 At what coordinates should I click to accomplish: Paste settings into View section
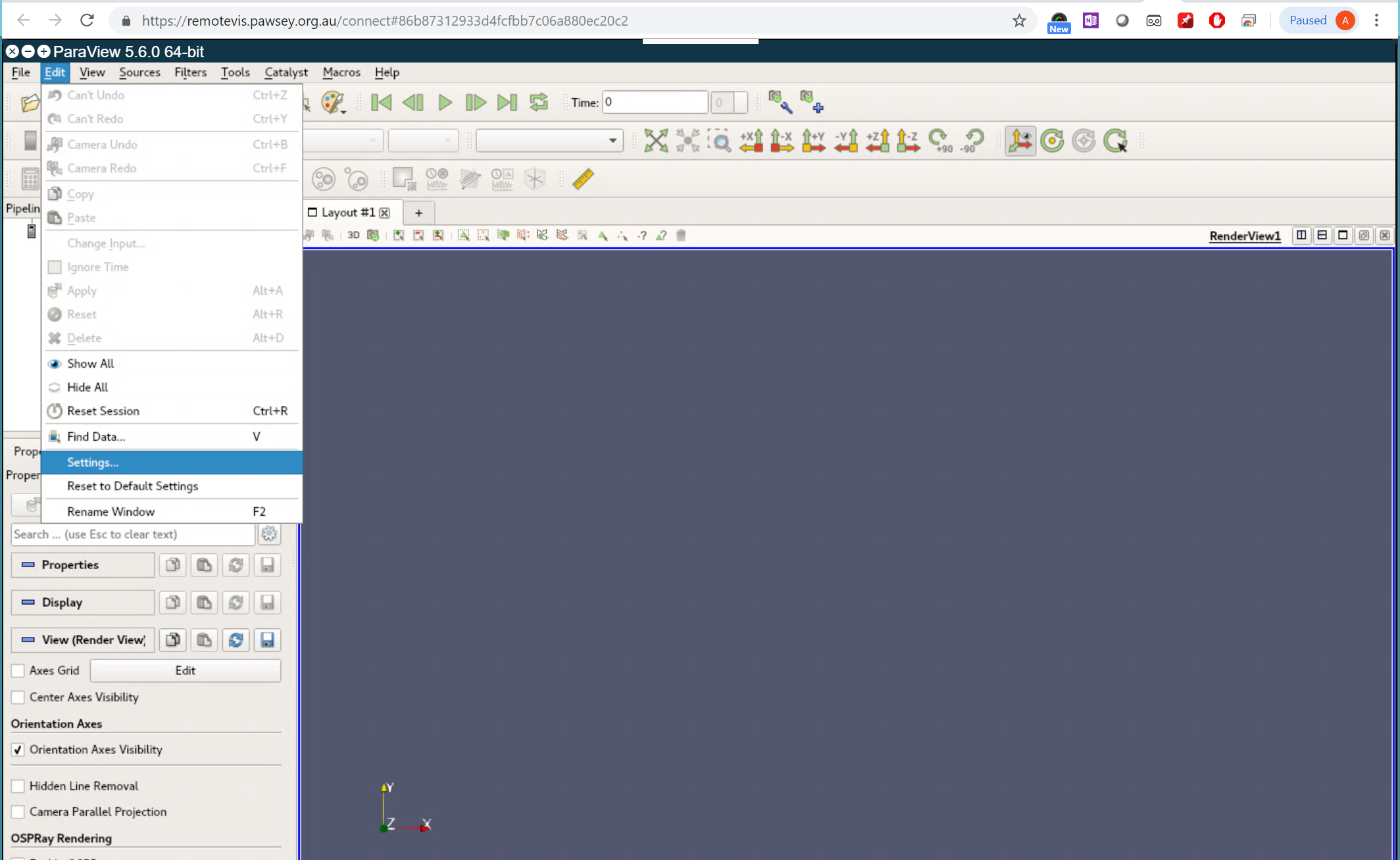click(204, 640)
